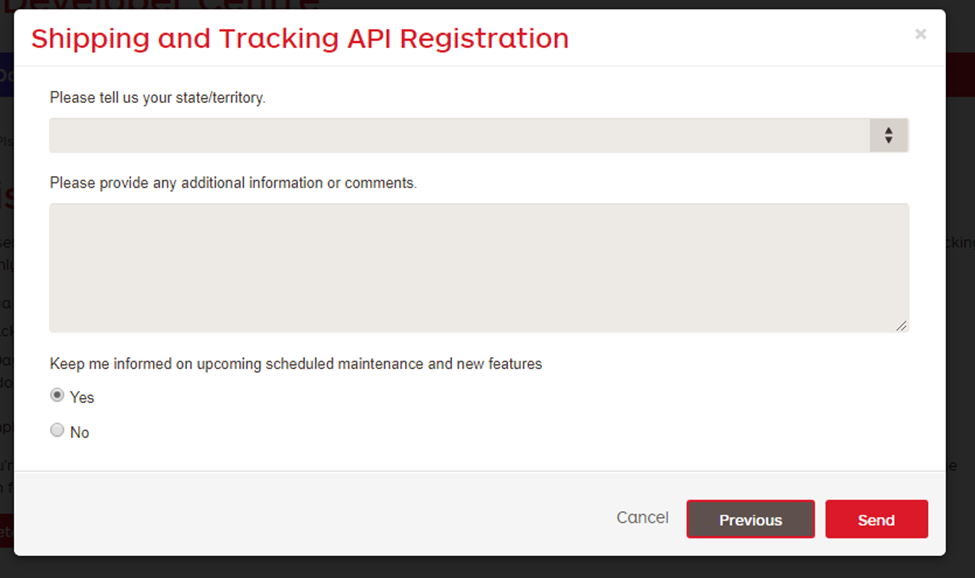Click the state/territory question label
975x578 pixels.
(157, 98)
